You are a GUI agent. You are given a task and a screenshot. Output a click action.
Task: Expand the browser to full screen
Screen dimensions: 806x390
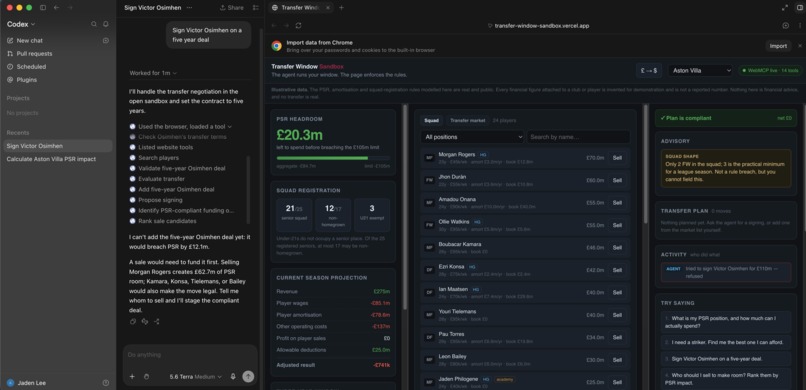[785, 8]
